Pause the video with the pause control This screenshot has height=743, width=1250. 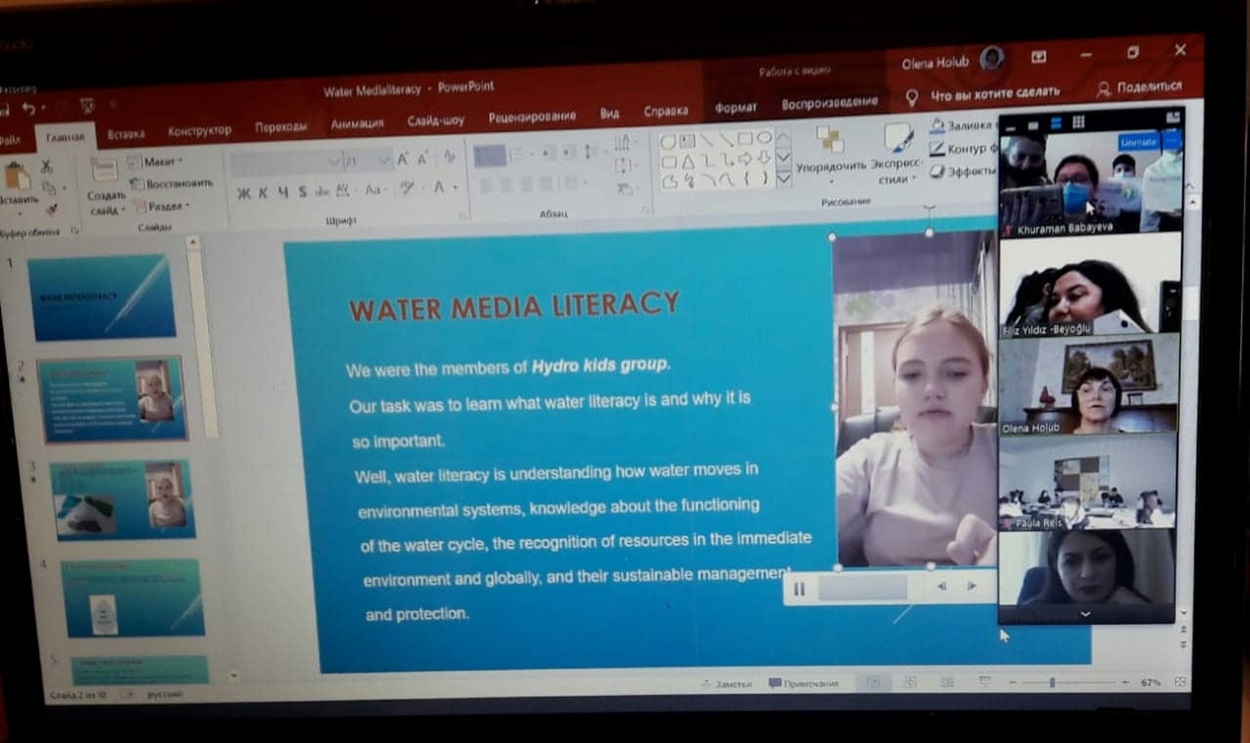[x=799, y=589]
